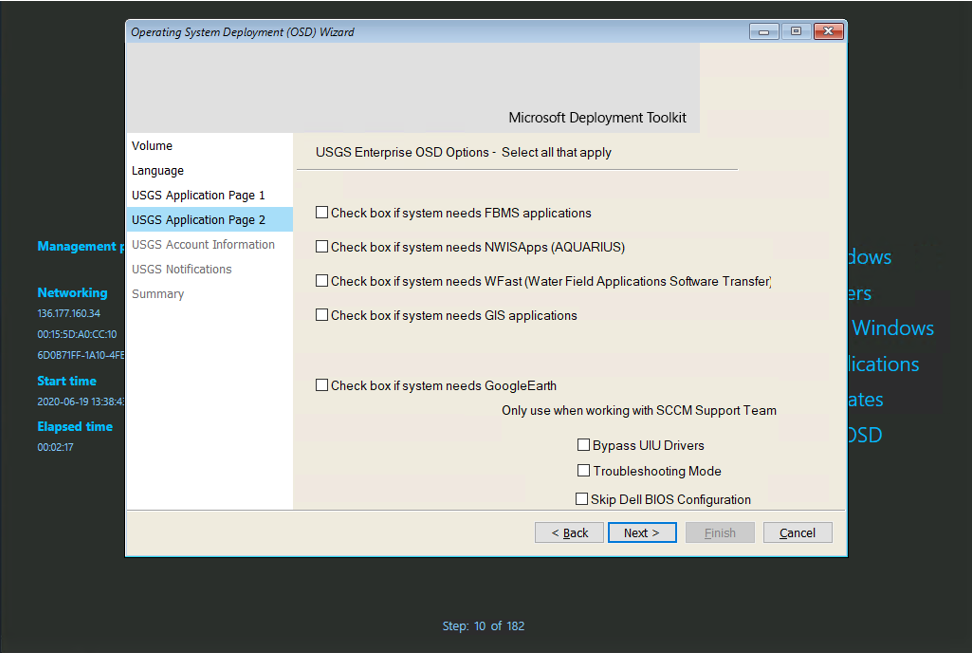Click the Networking label in background
This screenshot has height=655, width=972.
pos(73,292)
